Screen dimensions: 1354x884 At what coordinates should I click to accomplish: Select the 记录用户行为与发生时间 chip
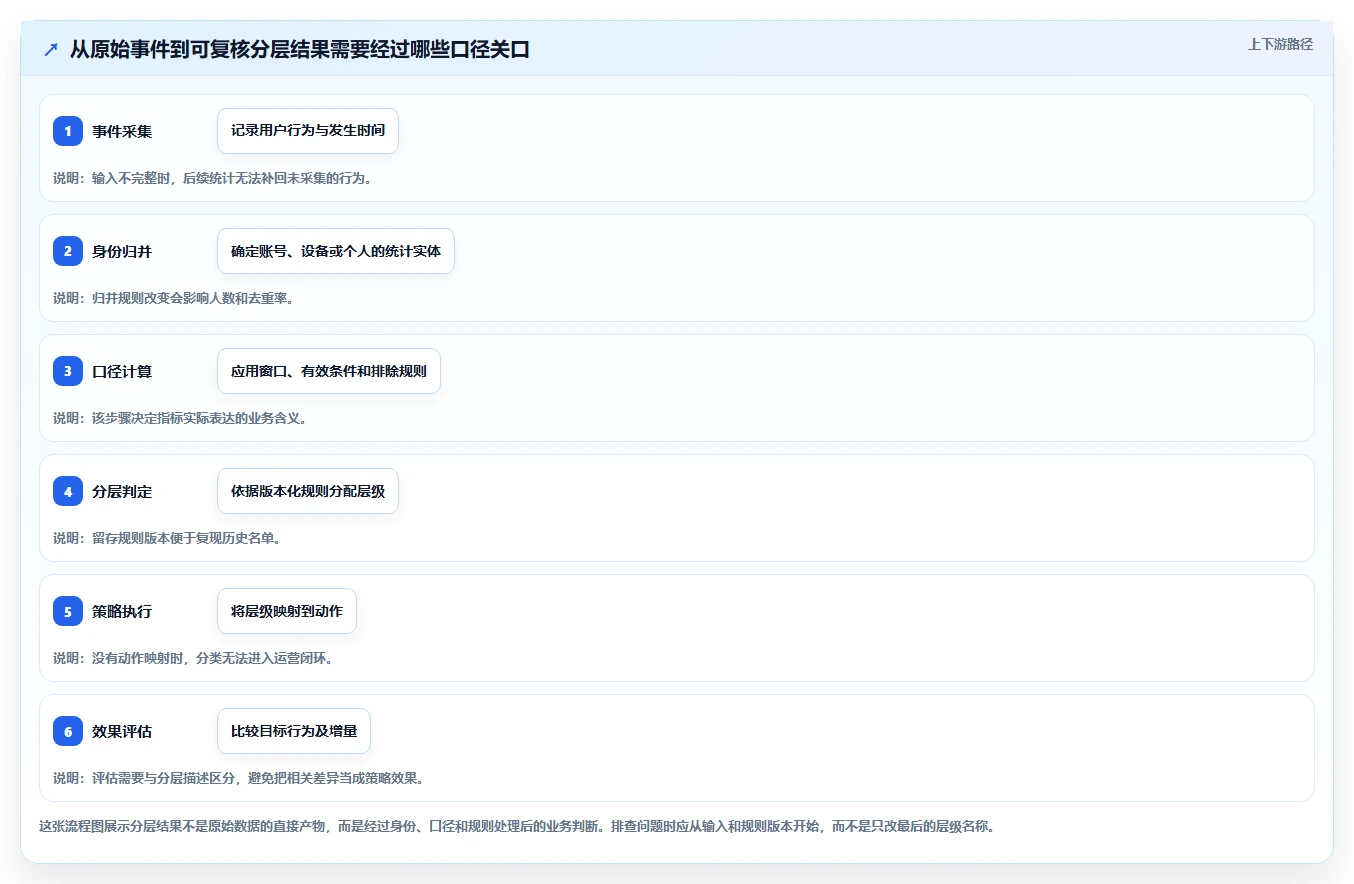(x=308, y=131)
